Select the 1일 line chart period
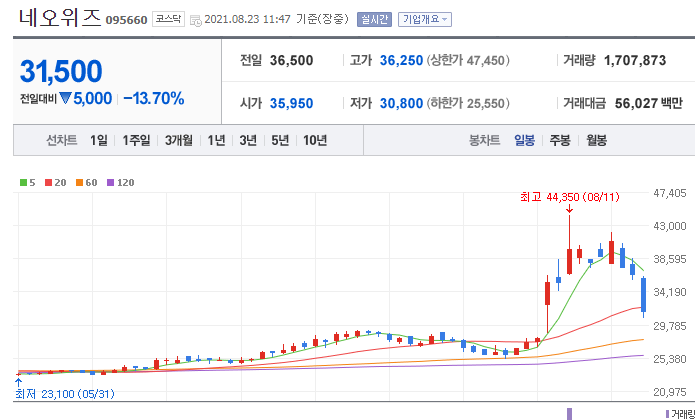Image resolution: width=695 pixels, height=420 pixels. (98, 140)
